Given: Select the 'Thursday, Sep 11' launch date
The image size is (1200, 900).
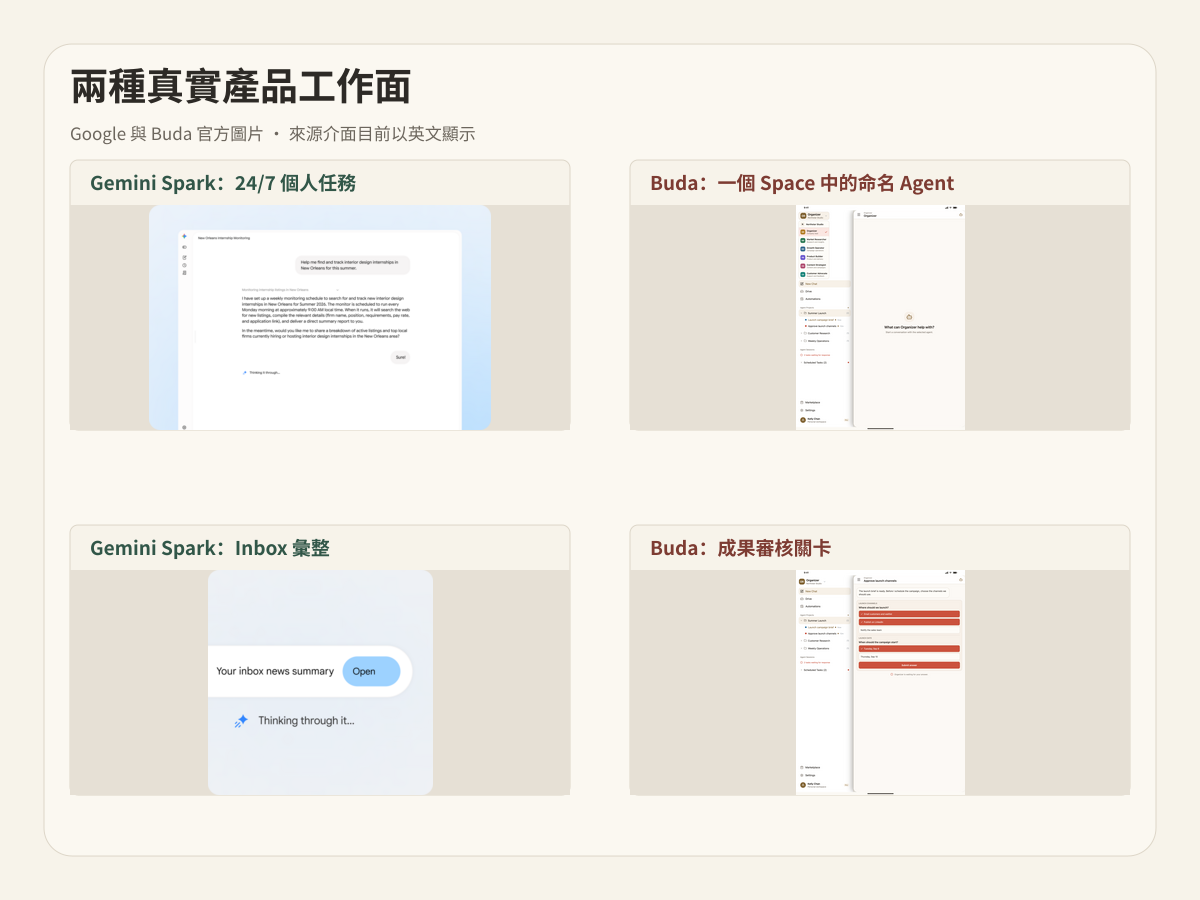Looking at the screenshot, I should [909, 657].
